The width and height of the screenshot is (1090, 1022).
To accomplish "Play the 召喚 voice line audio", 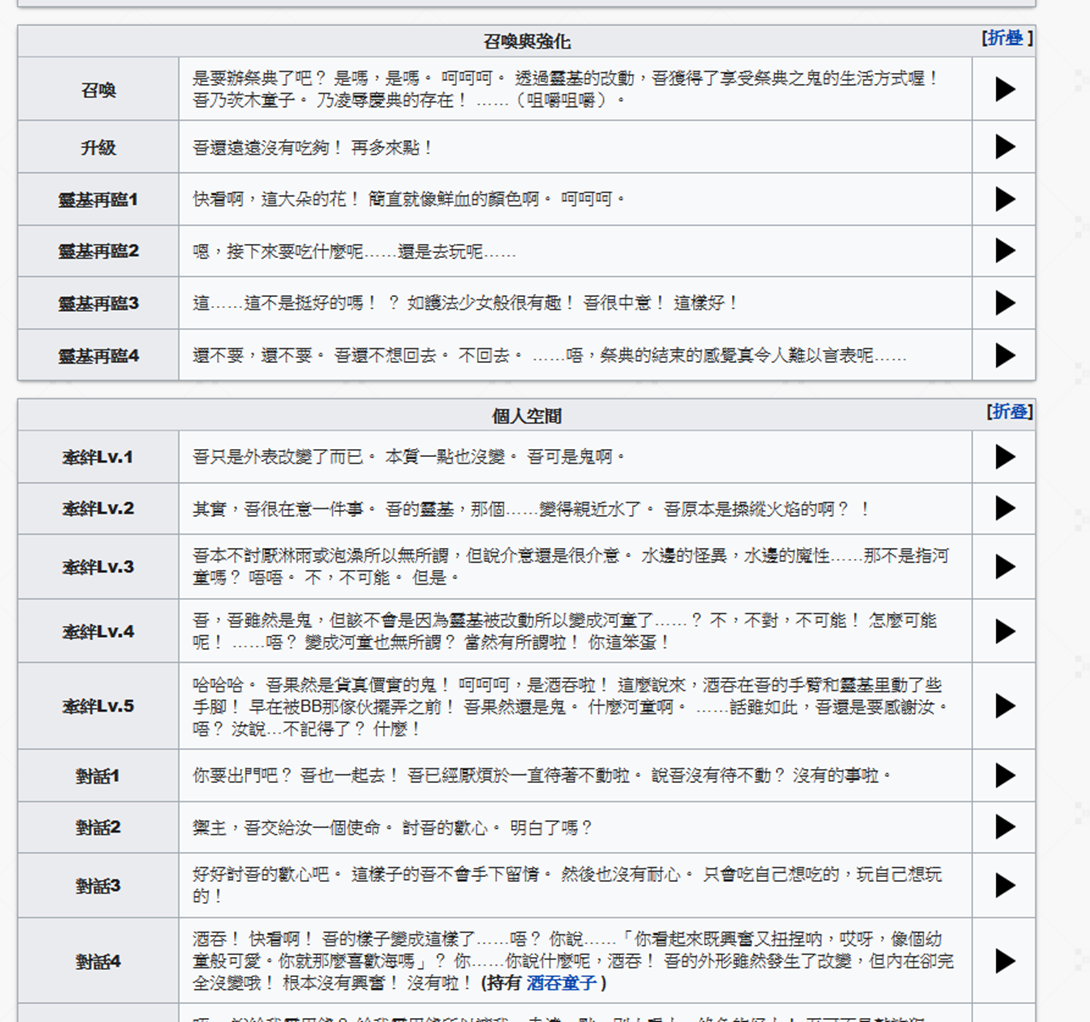I will [1003, 88].
